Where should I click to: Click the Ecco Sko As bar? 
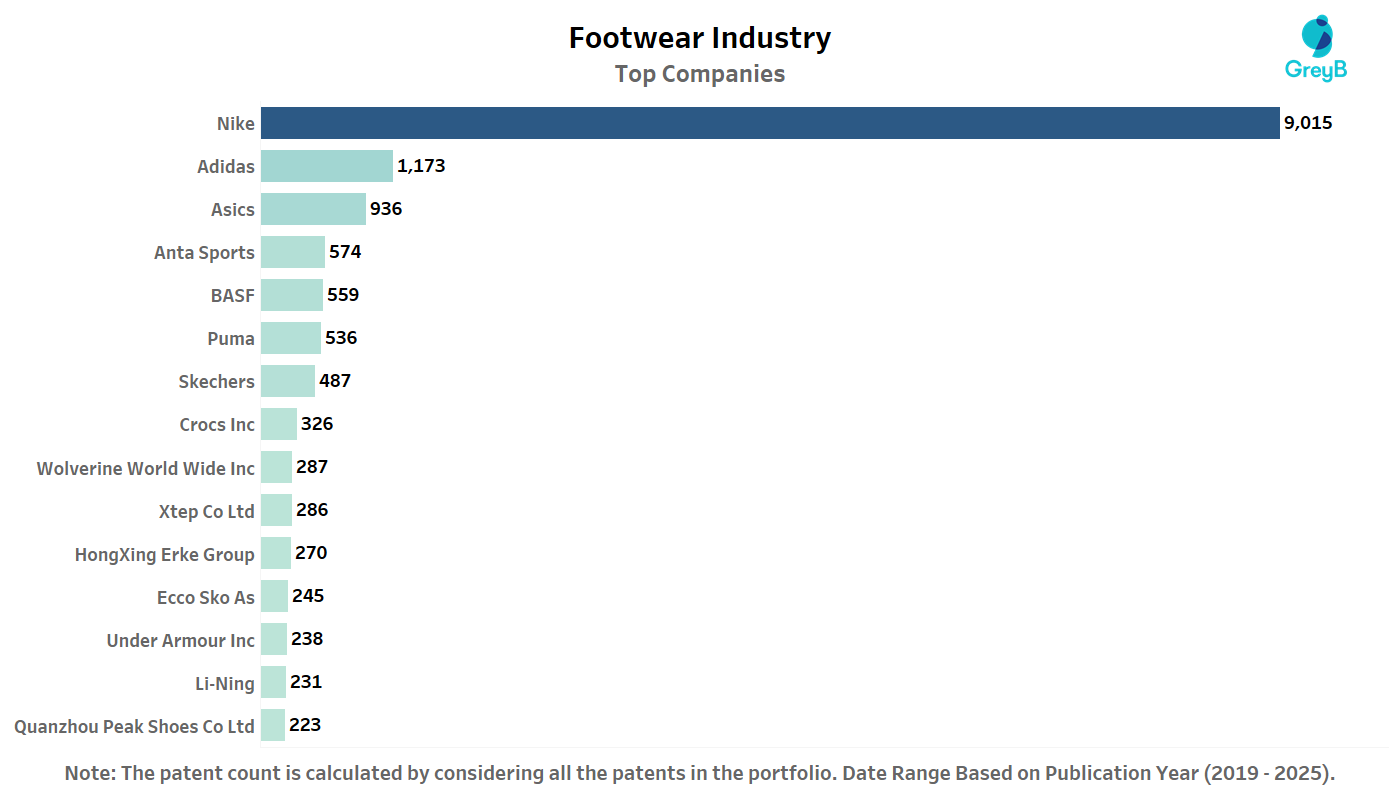click(x=274, y=597)
